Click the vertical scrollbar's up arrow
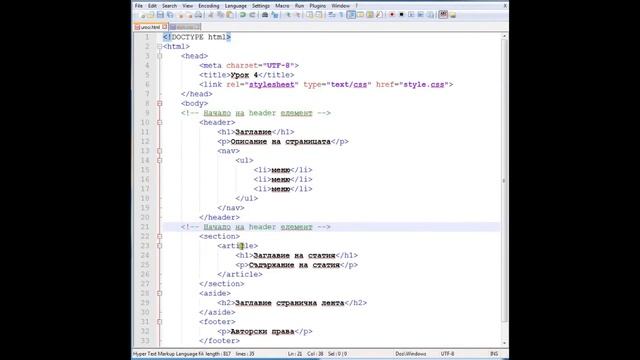This screenshot has height=360, width=640. click(504, 36)
